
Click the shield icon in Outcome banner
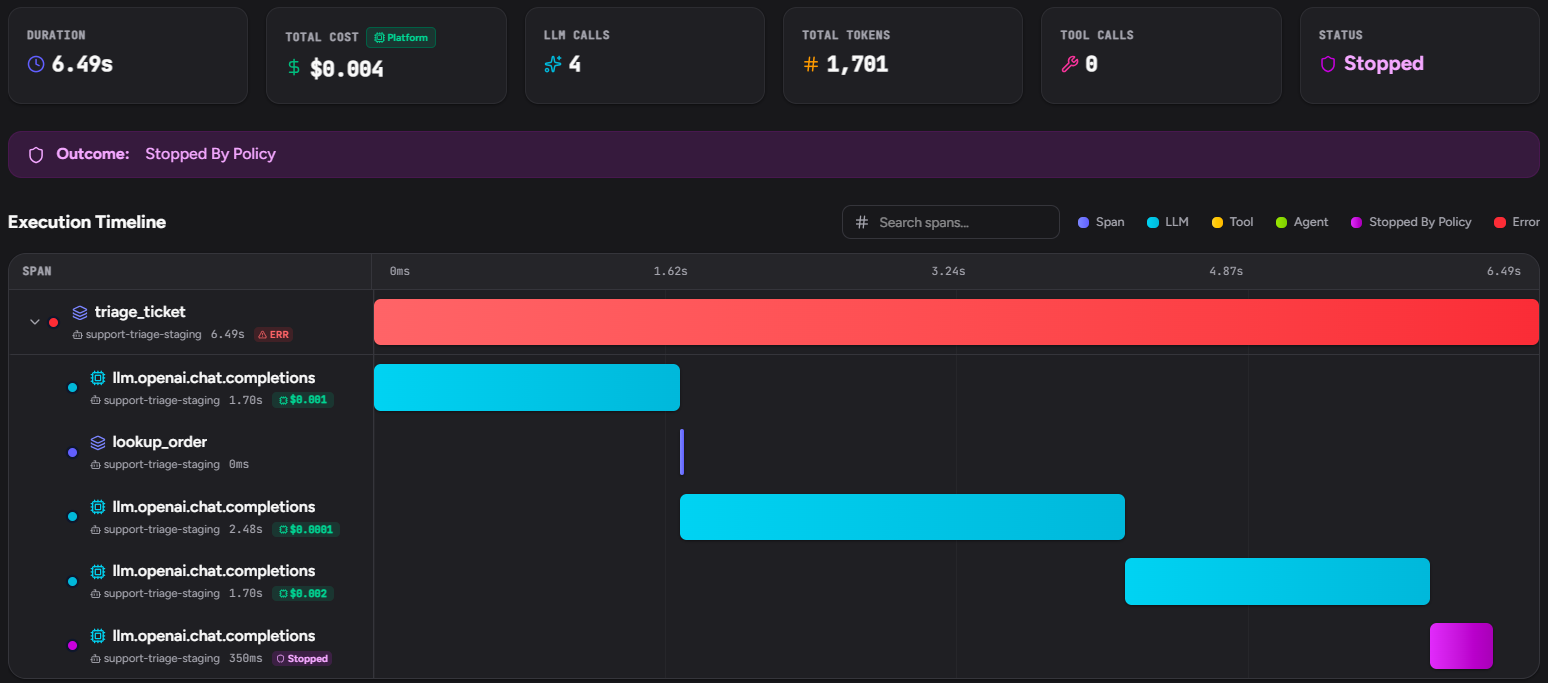click(x=36, y=155)
